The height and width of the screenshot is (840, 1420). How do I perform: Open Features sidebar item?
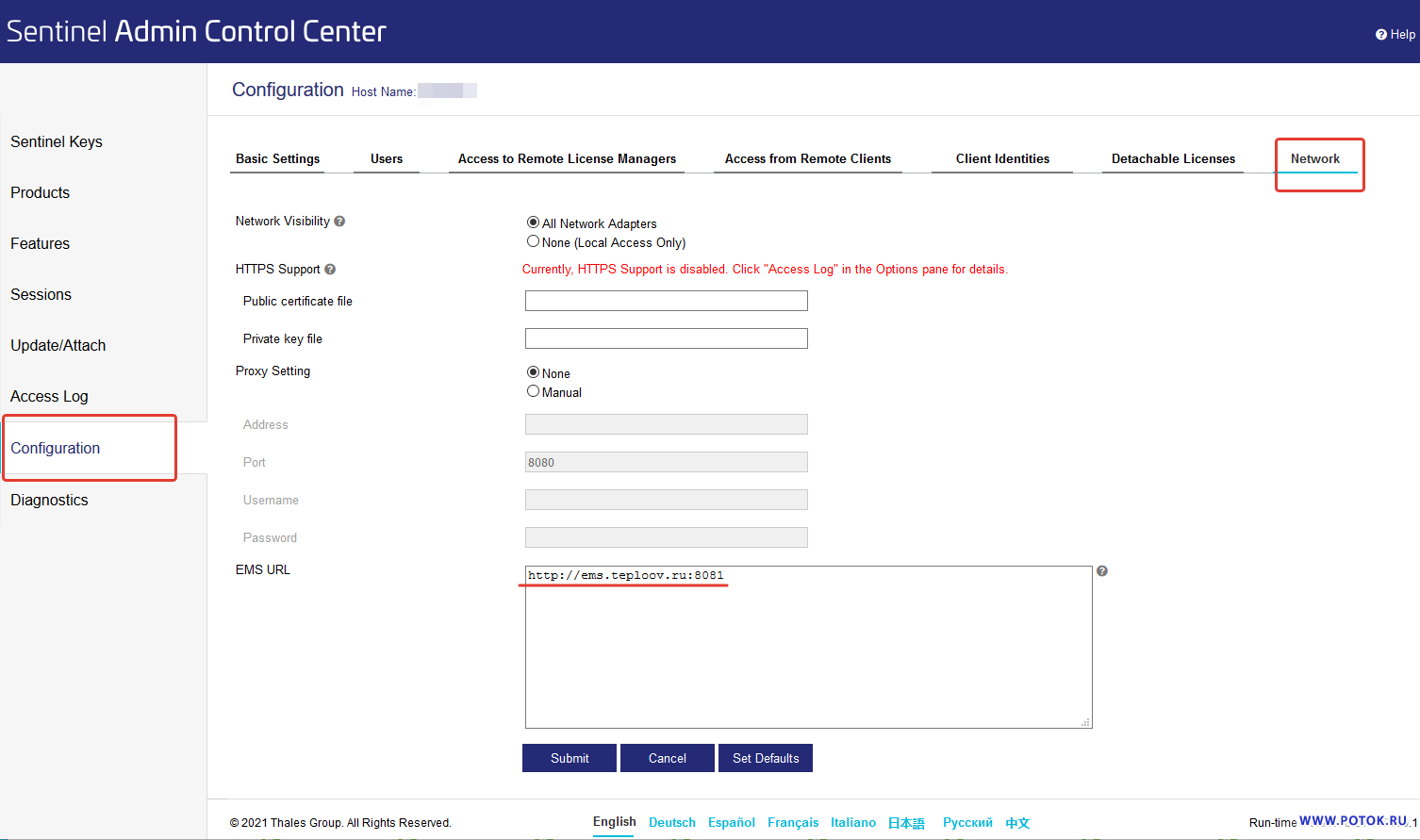tap(41, 243)
